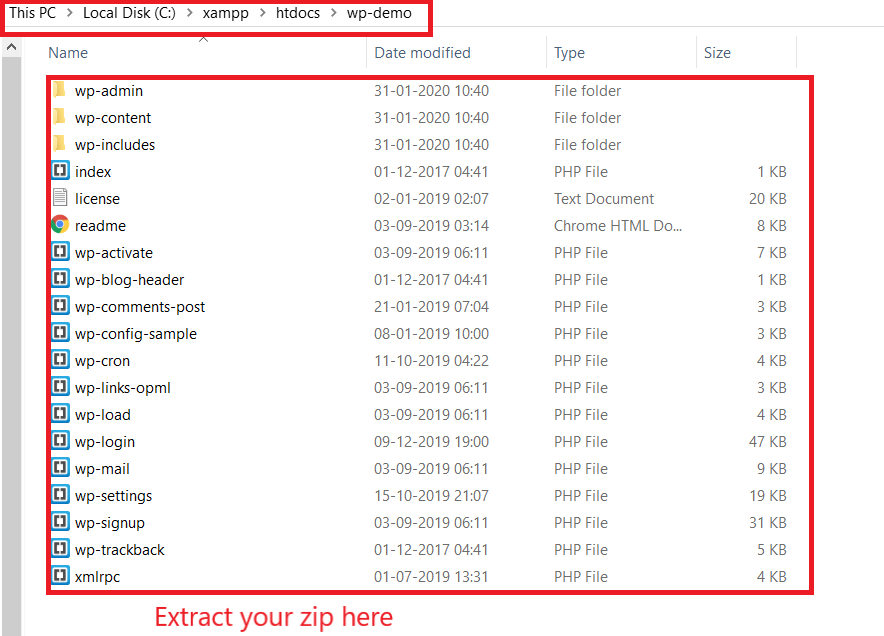Select the wp-login file name

coord(105,443)
